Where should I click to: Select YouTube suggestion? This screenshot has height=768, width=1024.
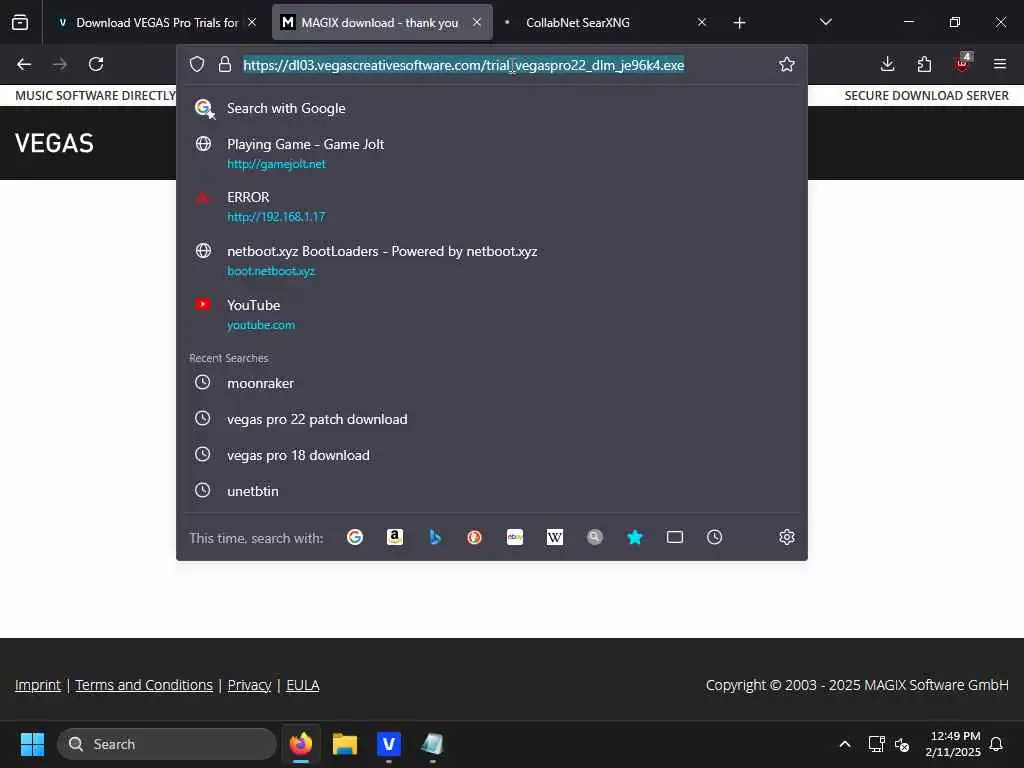[491, 315]
